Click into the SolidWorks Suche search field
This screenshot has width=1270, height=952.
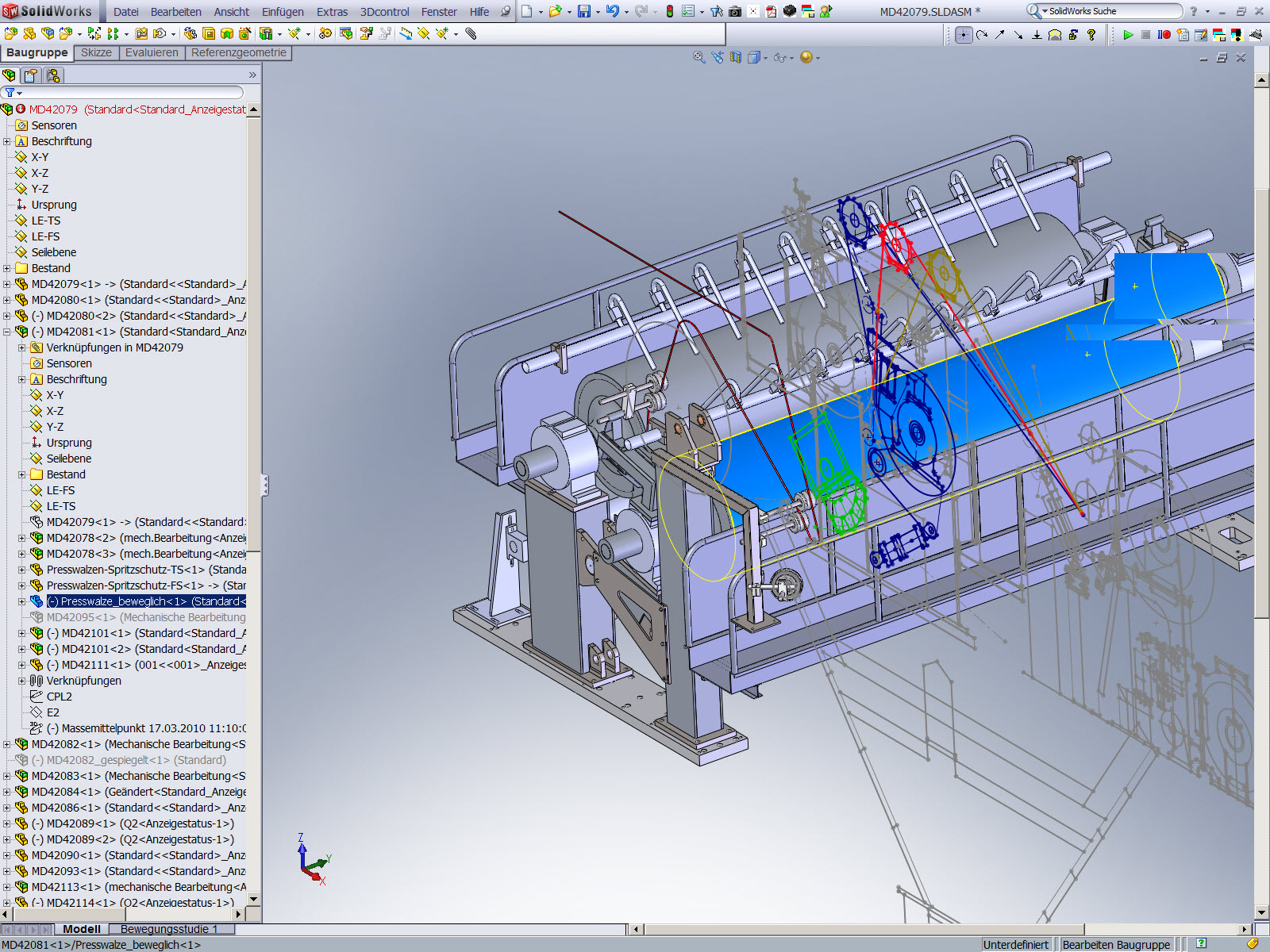tap(1111, 11)
